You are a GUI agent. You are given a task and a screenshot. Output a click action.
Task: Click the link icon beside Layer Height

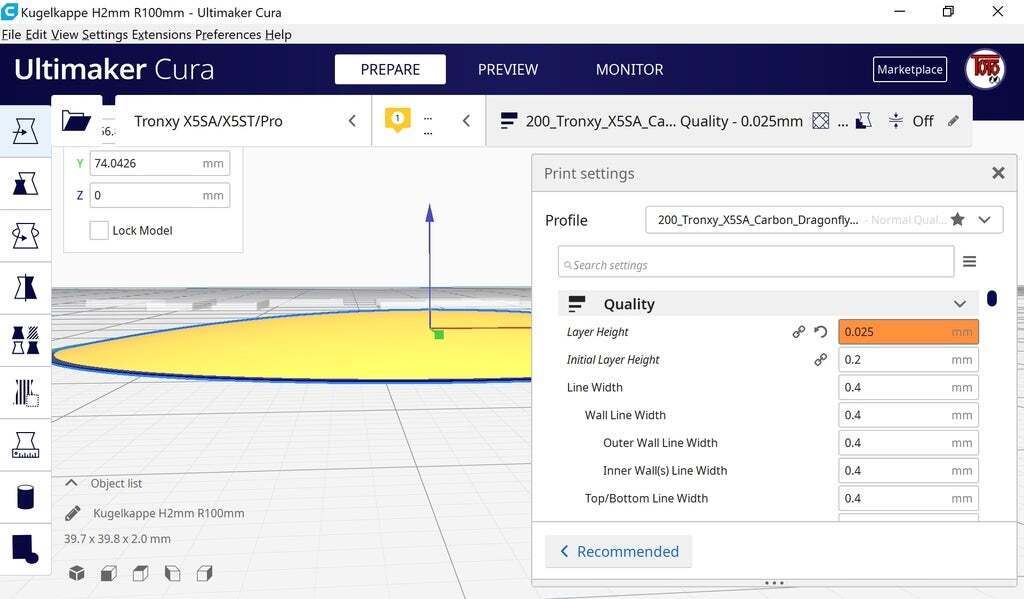799,332
